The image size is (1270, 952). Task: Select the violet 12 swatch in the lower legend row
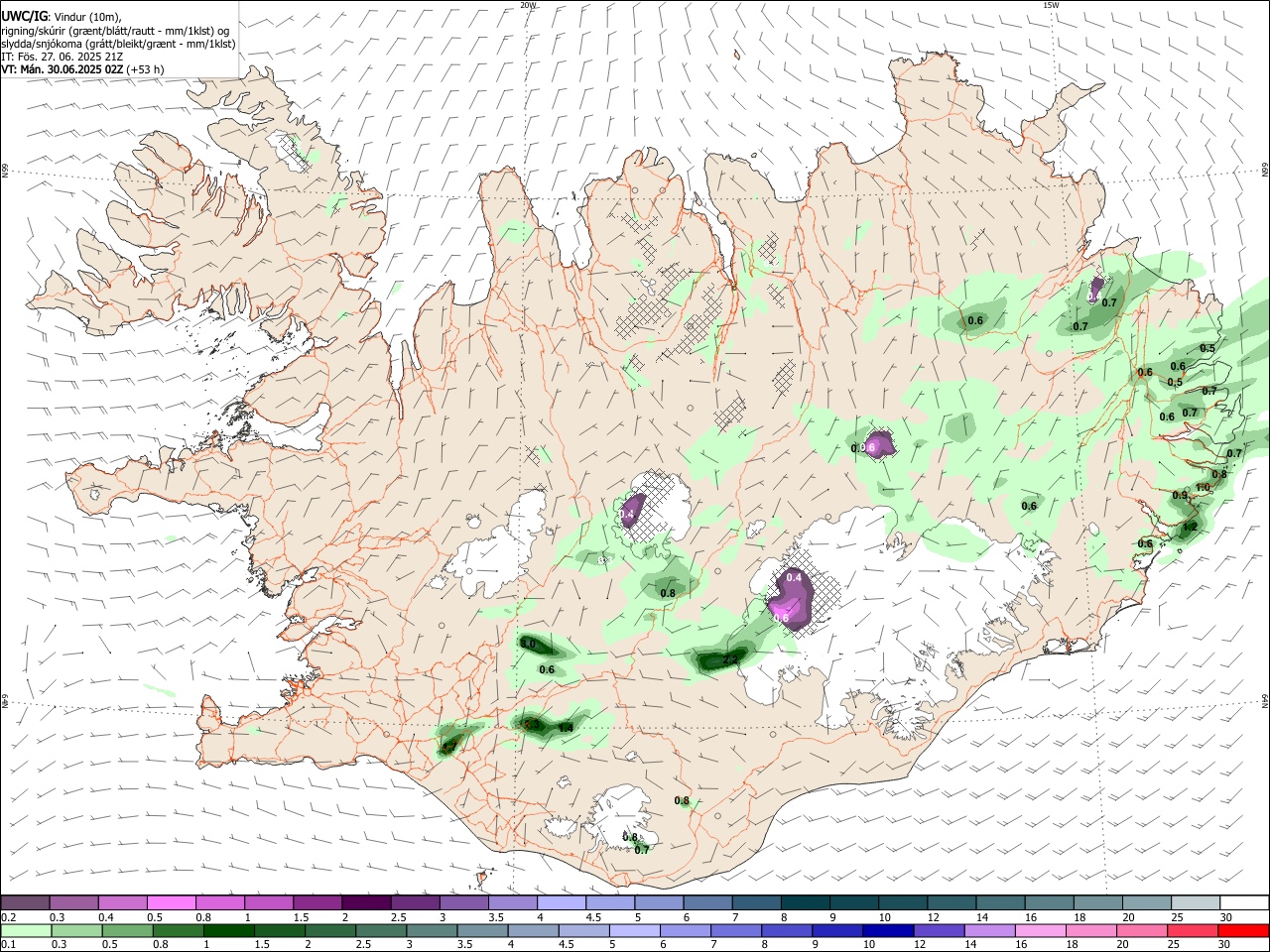point(939,930)
